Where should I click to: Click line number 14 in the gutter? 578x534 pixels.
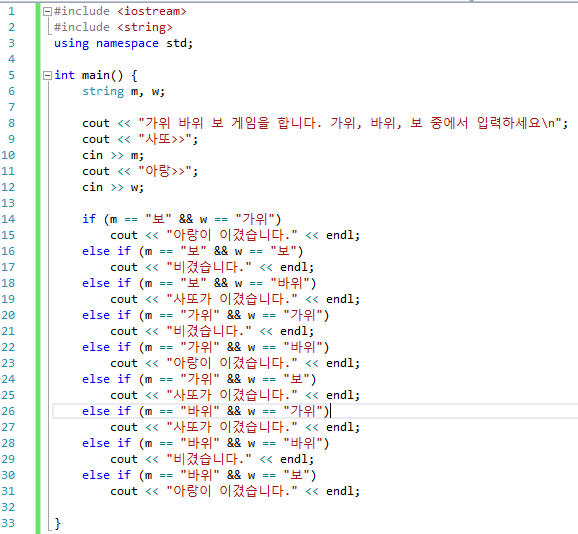point(8,219)
